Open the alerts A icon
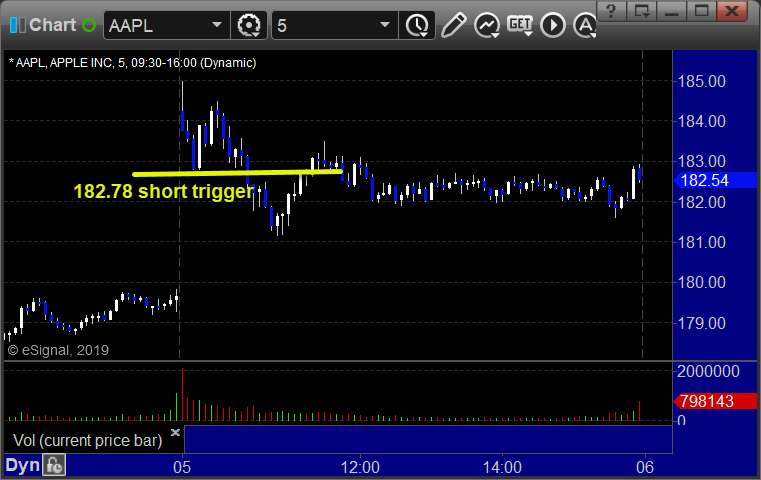Viewport: 761px width, 480px height. click(x=585, y=25)
